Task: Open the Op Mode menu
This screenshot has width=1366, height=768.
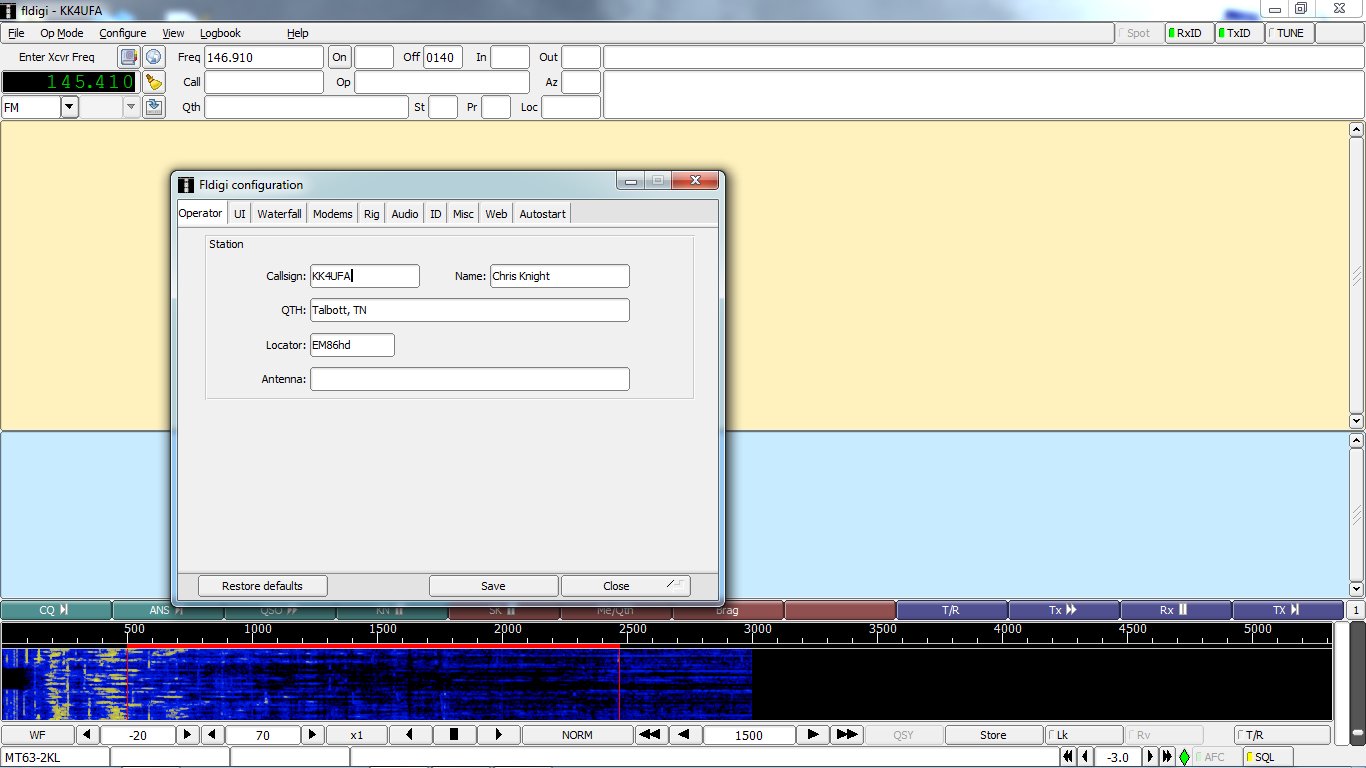Action: click(x=62, y=33)
